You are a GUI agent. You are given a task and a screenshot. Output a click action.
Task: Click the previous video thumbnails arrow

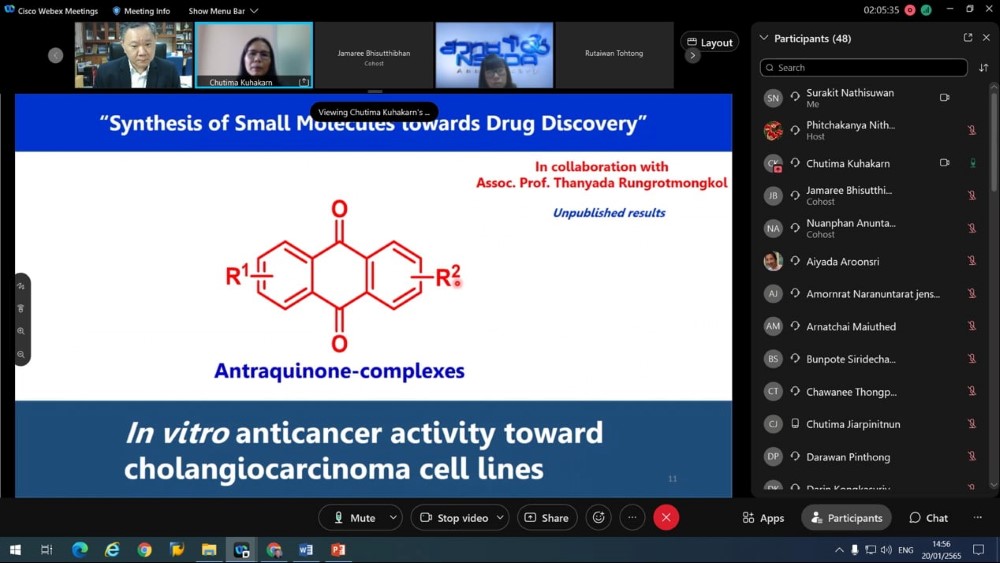click(x=56, y=55)
